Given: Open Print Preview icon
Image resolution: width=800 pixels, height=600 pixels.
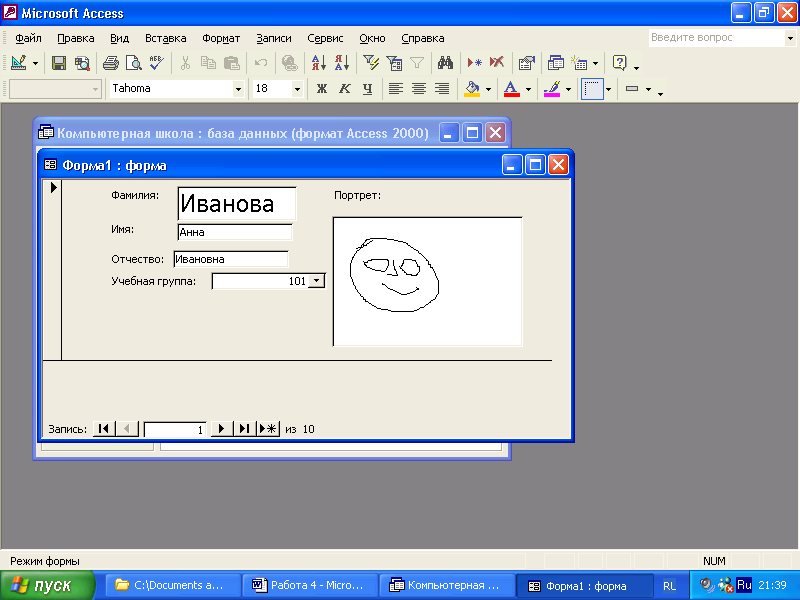Looking at the screenshot, I should (133, 63).
